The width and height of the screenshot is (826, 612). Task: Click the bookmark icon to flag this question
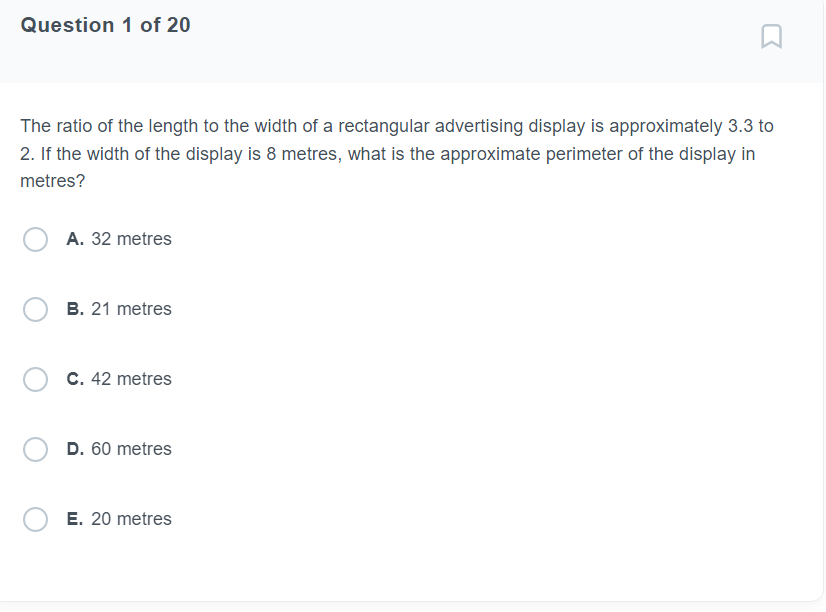tap(771, 37)
